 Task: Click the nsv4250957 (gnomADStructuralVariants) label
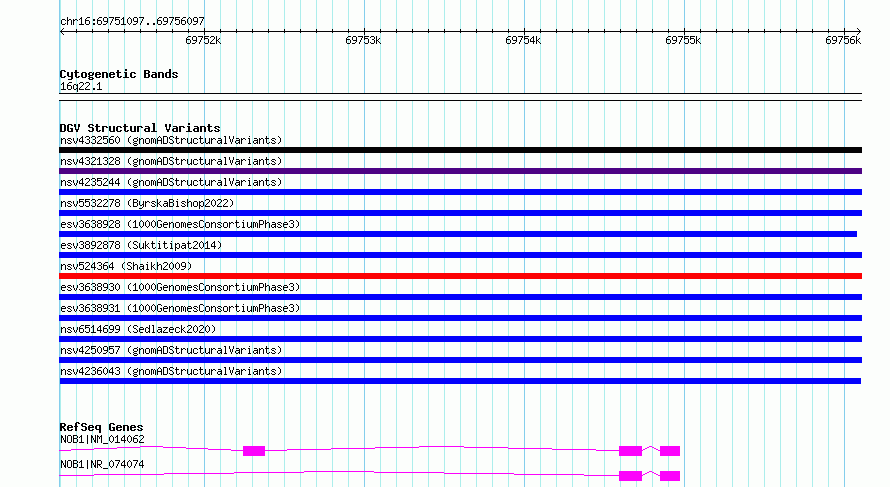pos(171,350)
